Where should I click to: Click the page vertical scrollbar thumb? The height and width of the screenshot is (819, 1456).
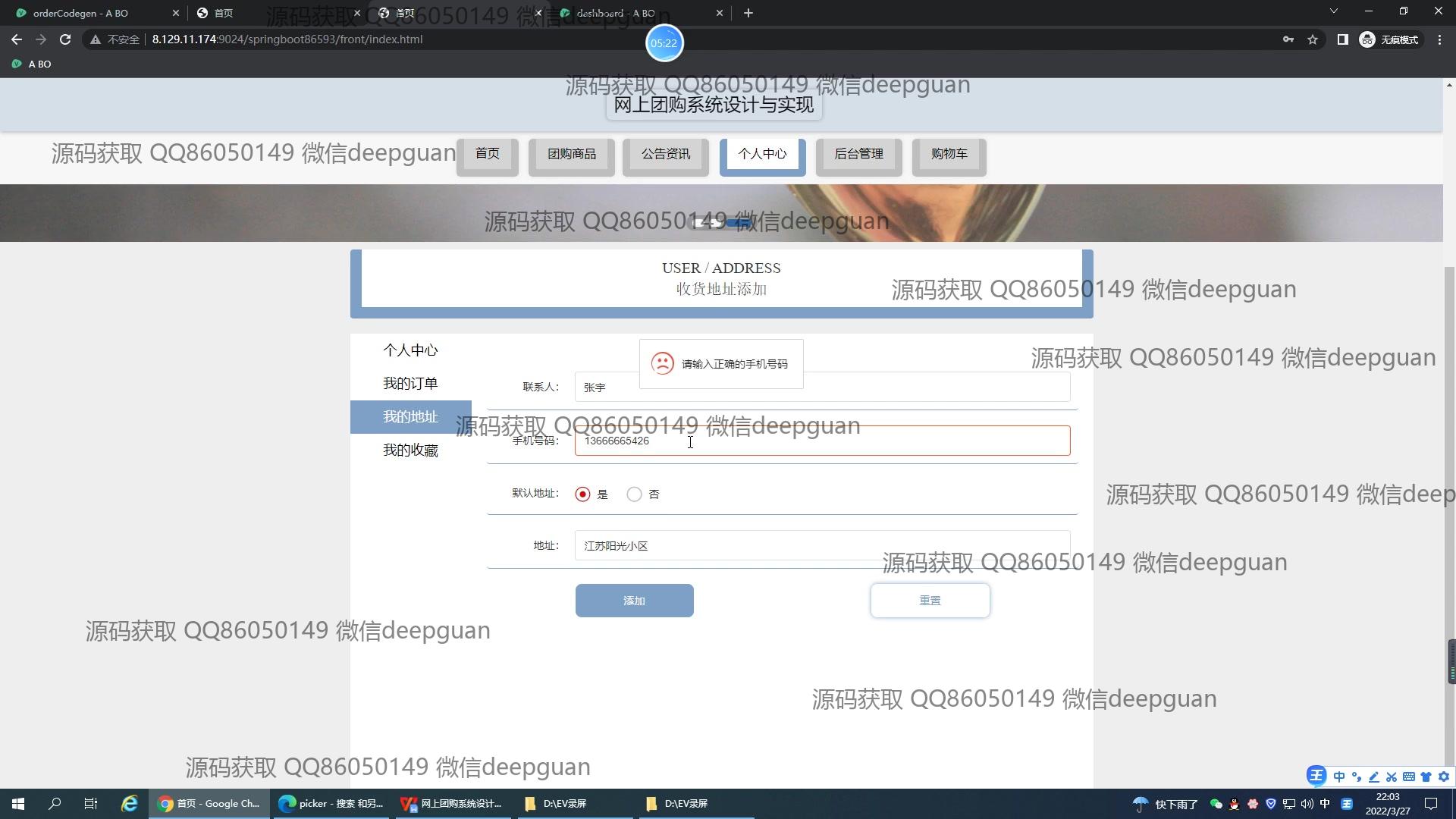(1449, 455)
